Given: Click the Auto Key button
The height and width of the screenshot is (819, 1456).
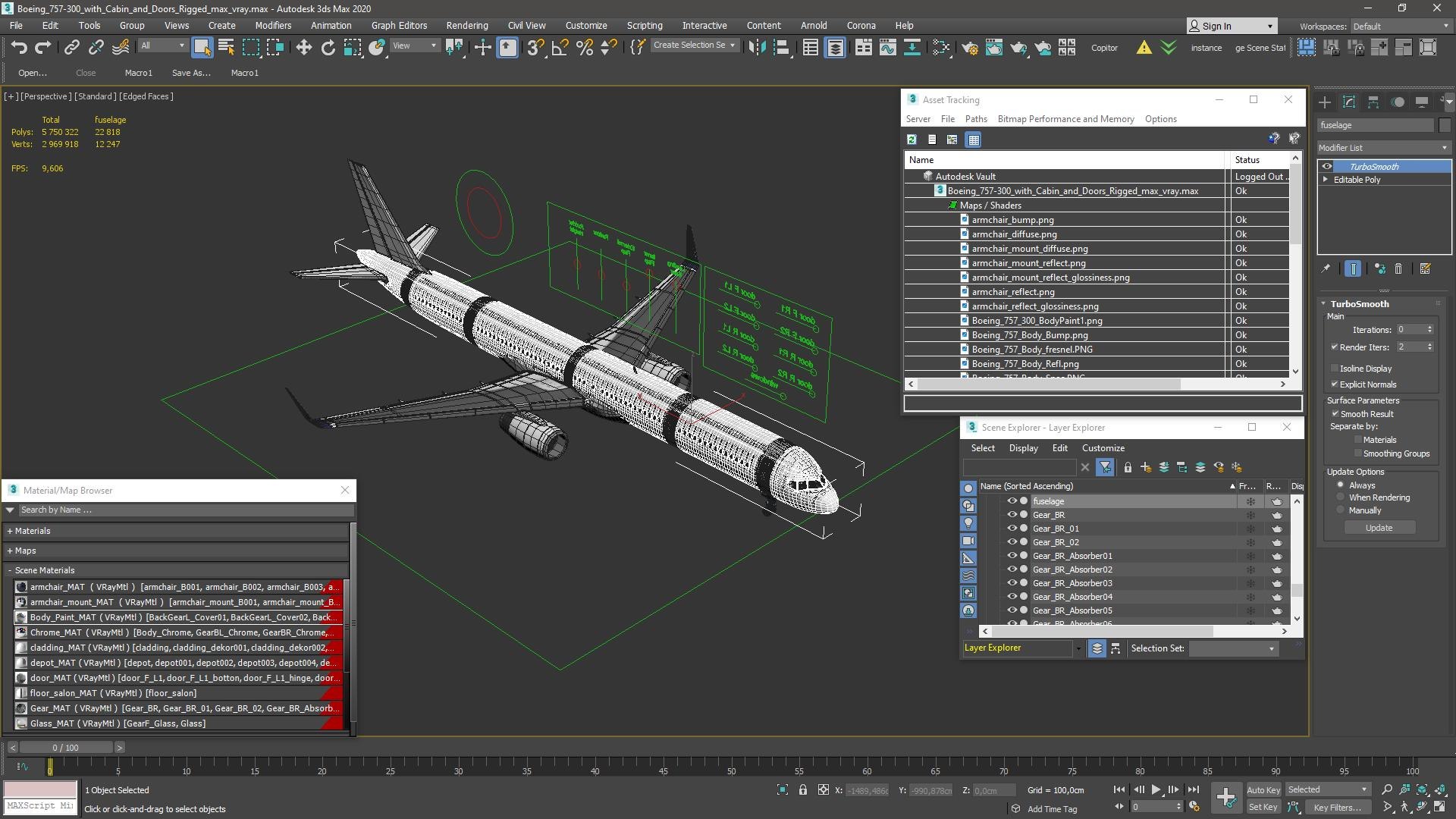Looking at the screenshot, I should coord(1263,790).
